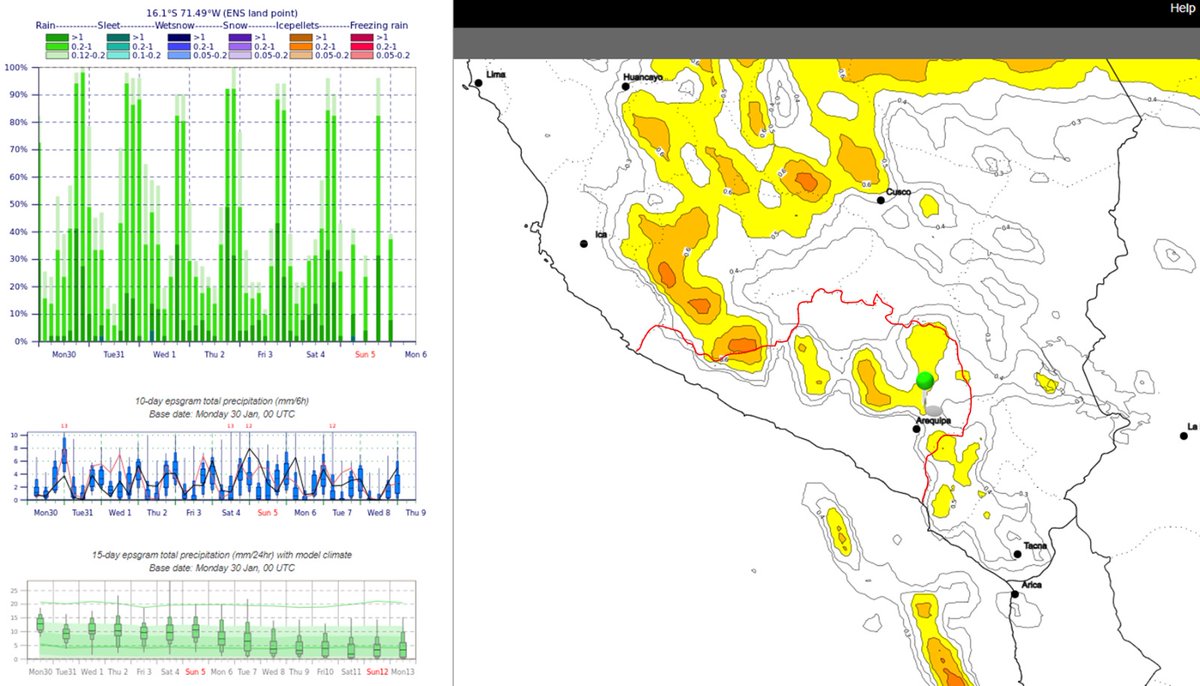1200x686 pixels.
Task: Click the 'Icepellets' legend heading
Action: coord(297,26)
